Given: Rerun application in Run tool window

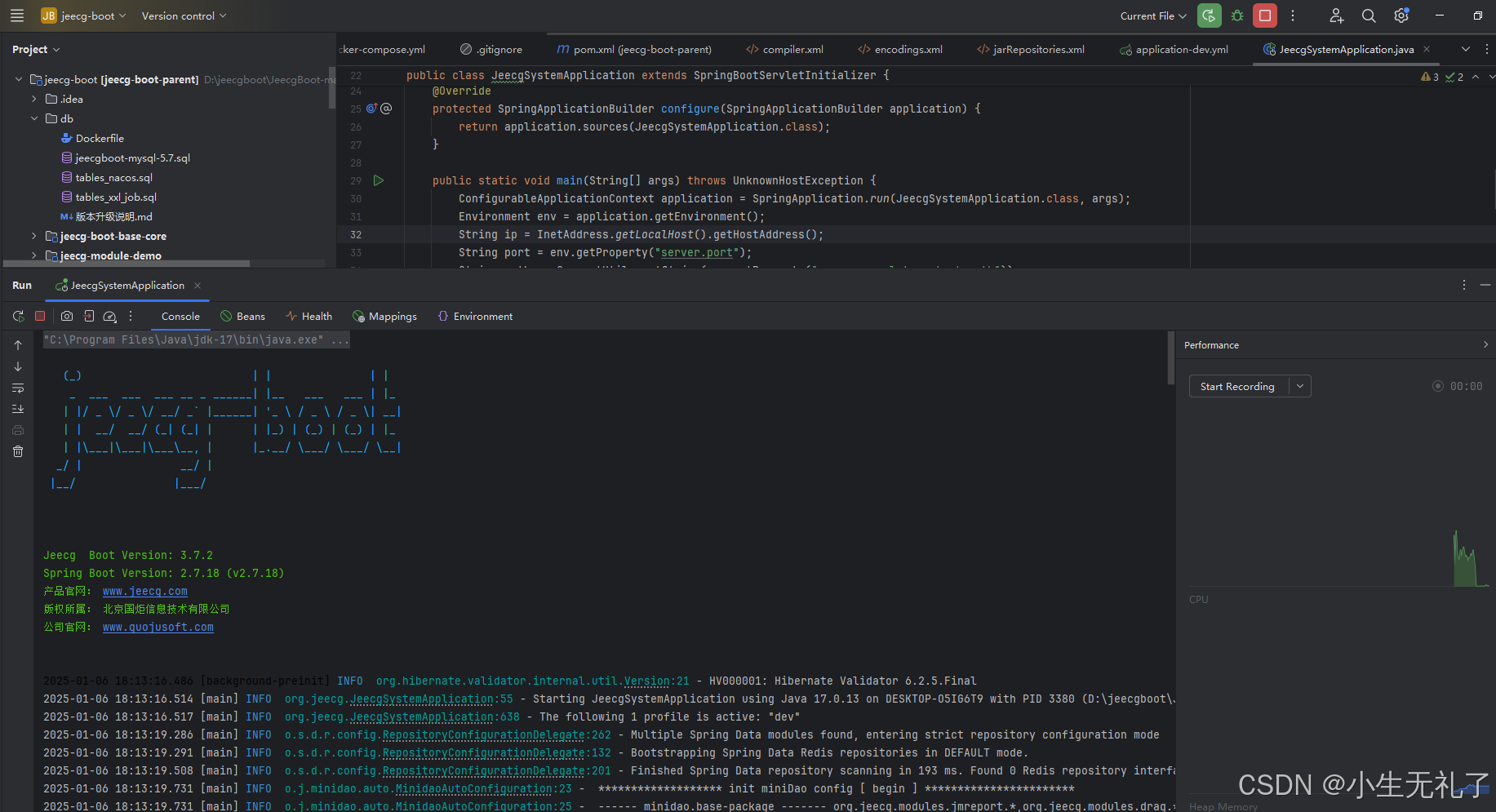Looking at the screenshot, I should tap(19, 316).
